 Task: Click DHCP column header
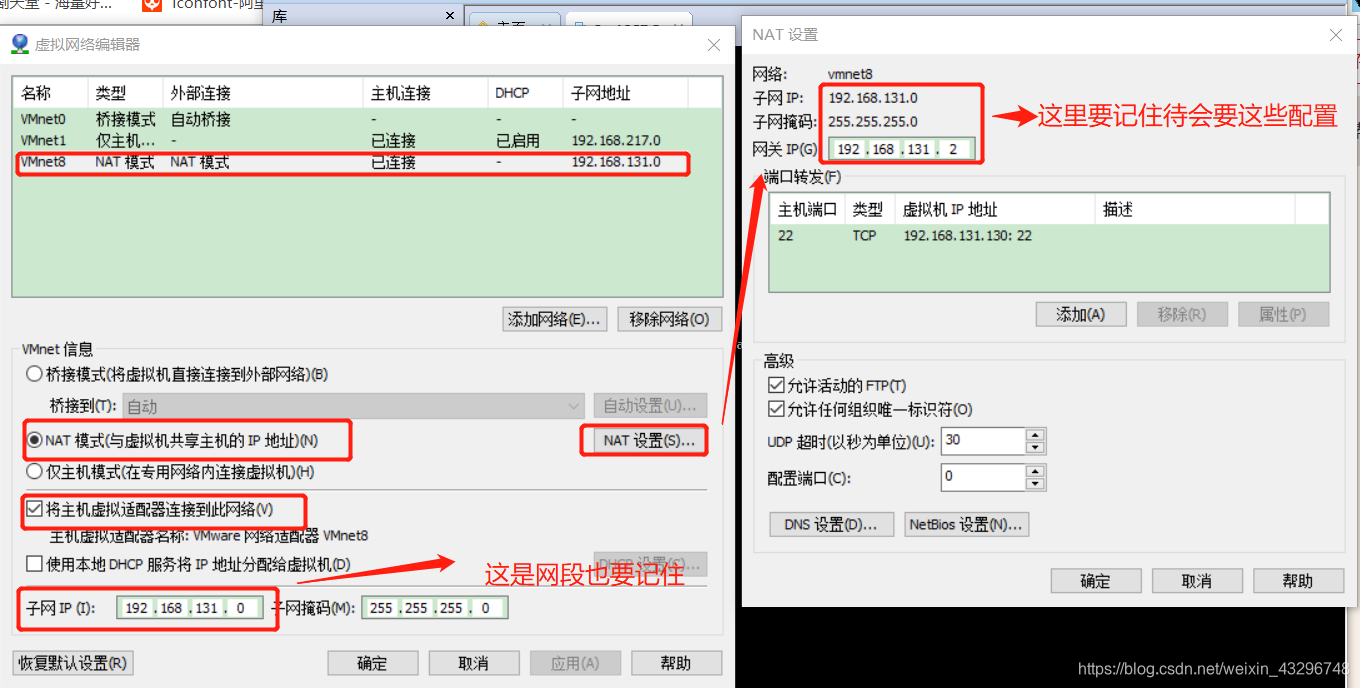coord(525,93)
